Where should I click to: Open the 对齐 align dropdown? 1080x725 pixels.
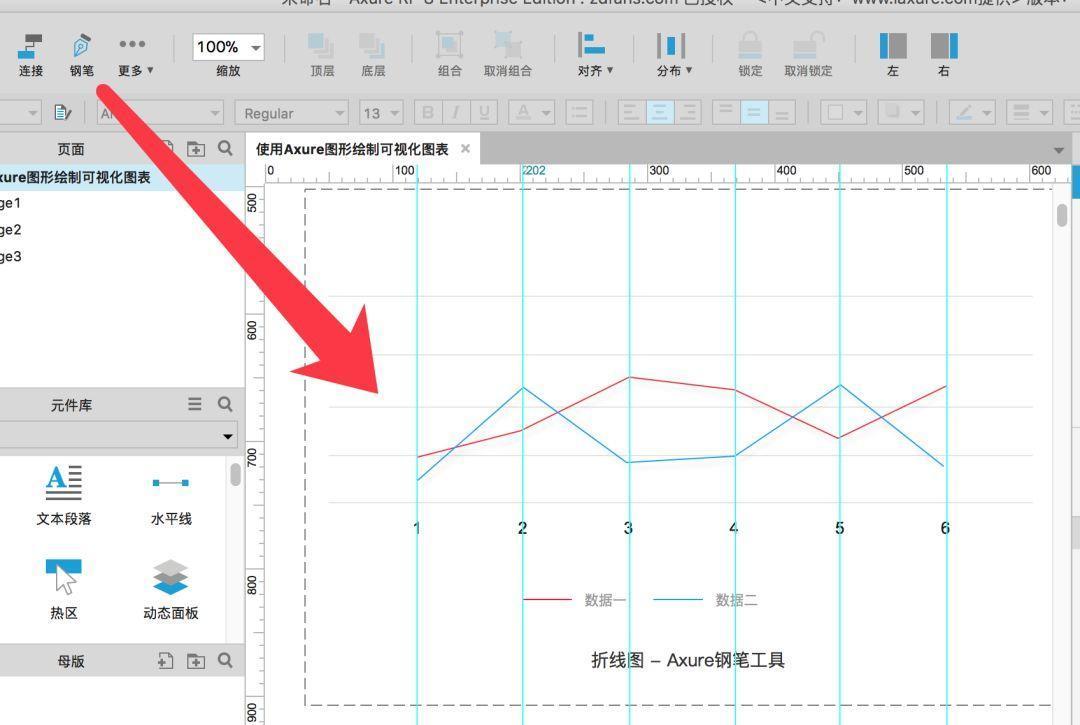[594, 55]
